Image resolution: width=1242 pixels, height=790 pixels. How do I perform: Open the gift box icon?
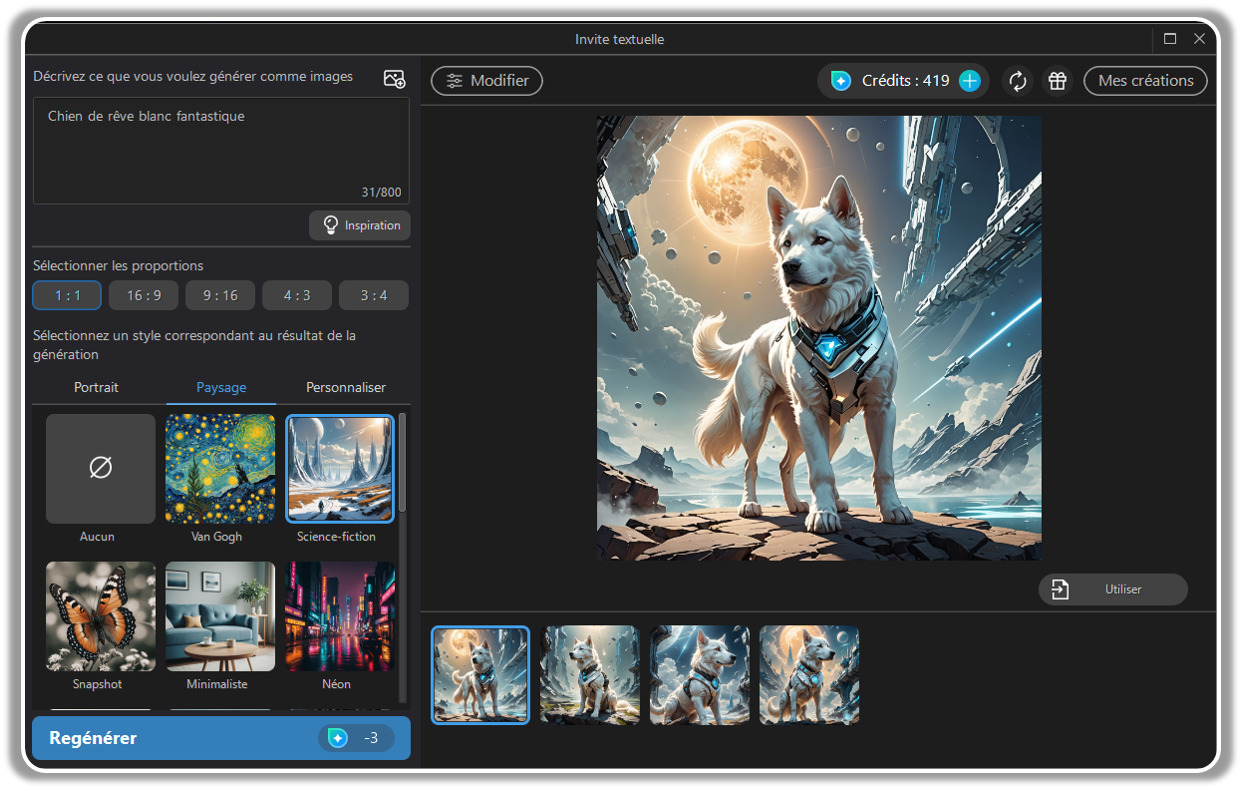(1057, 81)
